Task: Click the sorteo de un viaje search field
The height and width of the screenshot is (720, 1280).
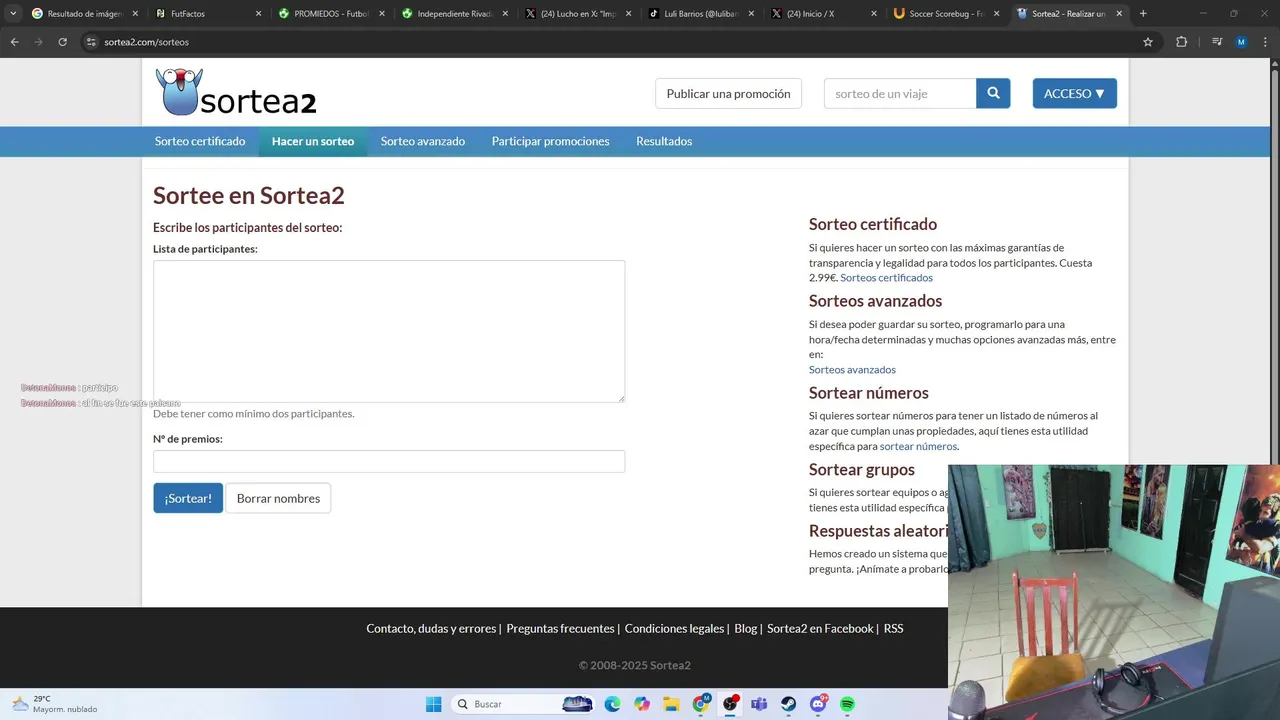Action: click(x=900, y=93)
